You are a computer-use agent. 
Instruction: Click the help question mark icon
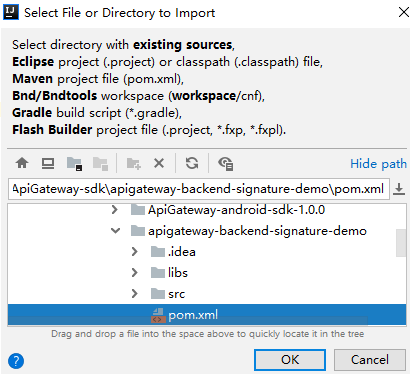point(16,361)
